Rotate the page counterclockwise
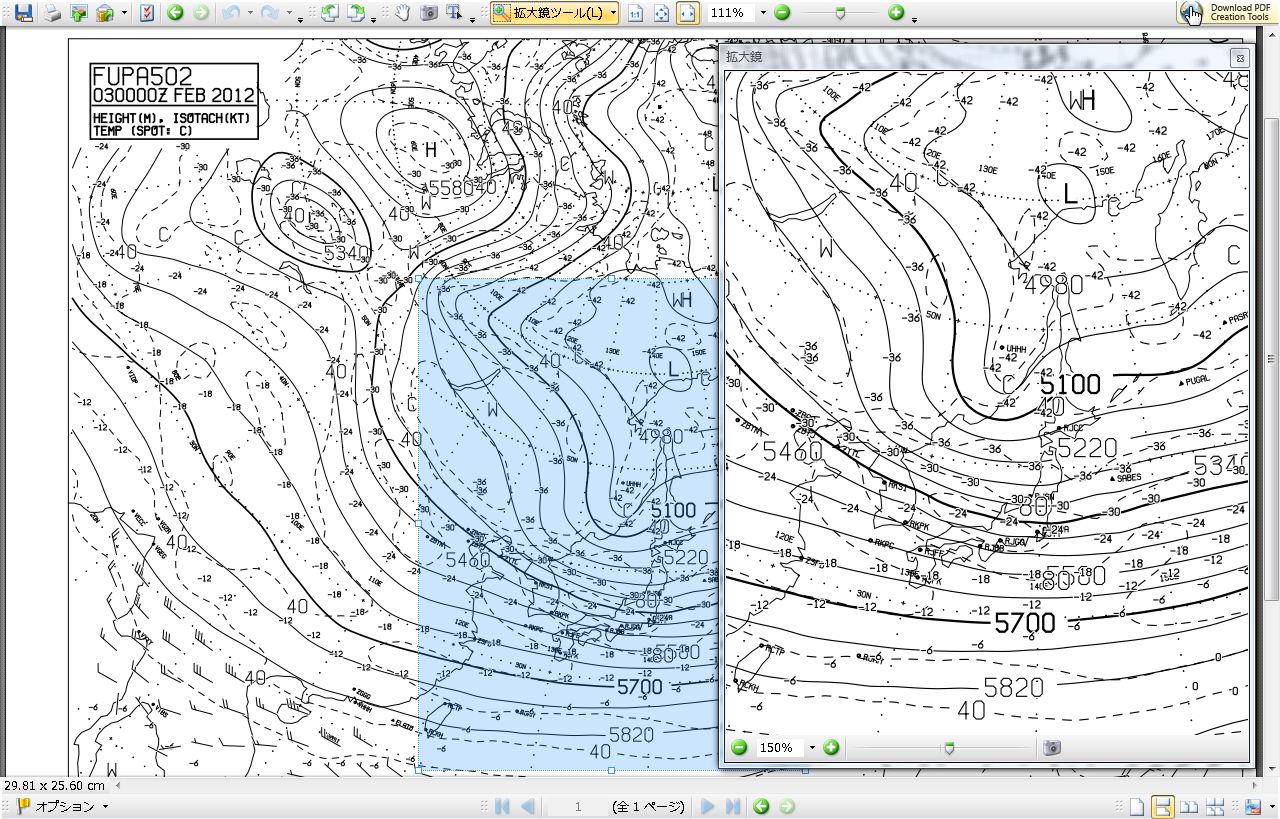 pos(329,13)
